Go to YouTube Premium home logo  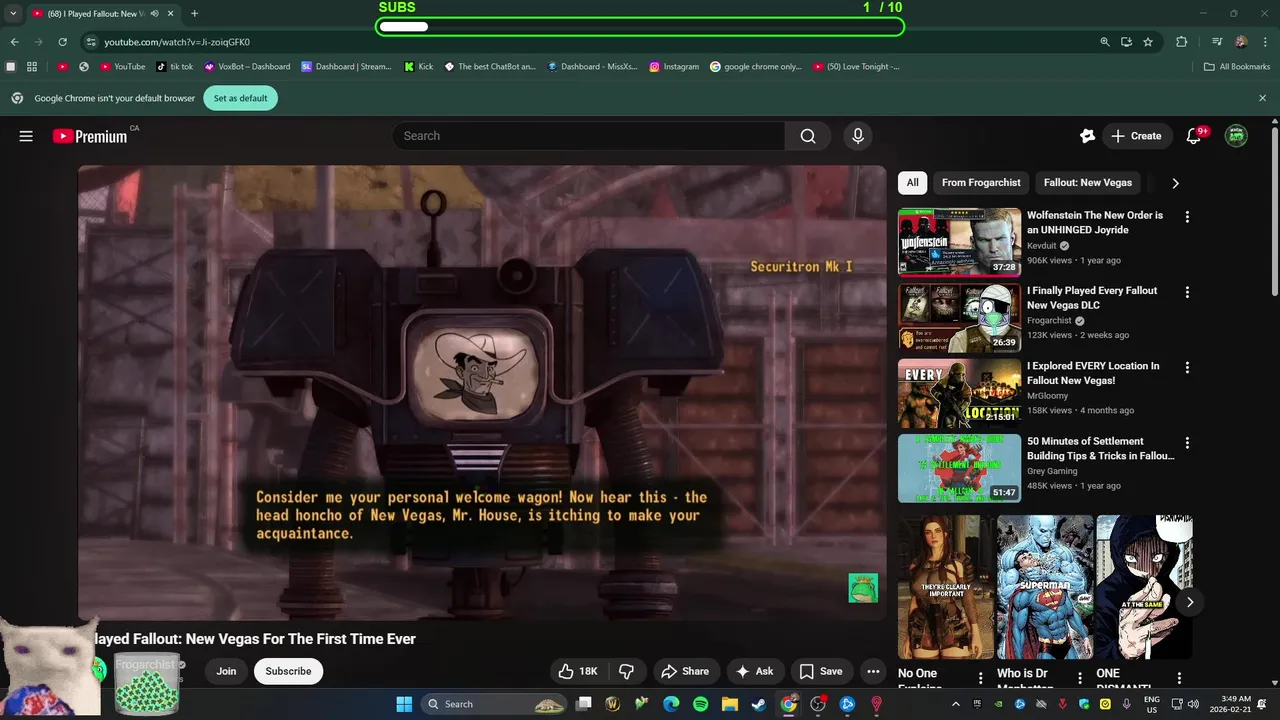pyautogui.click(x=90, y=136)
